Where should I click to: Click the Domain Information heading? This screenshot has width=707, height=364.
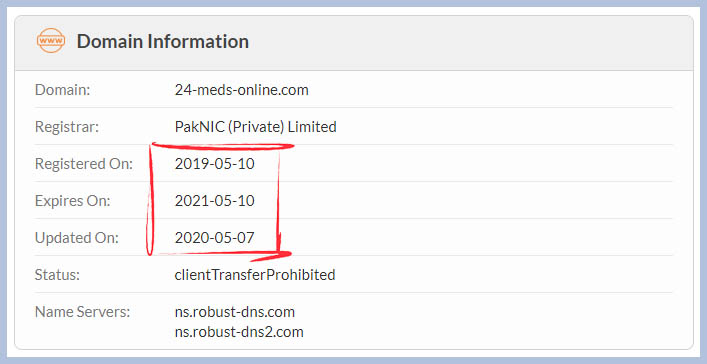[163, 41]
